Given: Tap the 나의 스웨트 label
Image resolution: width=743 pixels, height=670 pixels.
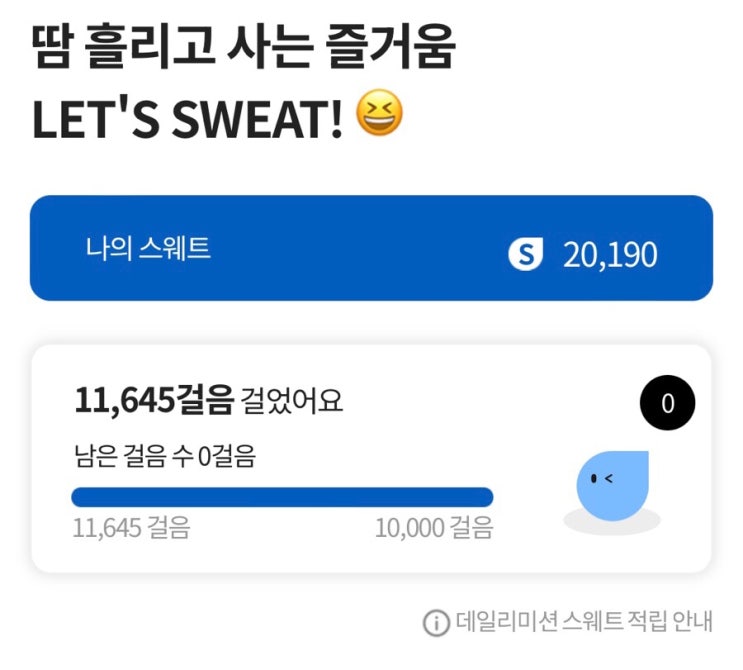Looking at the screenshot, I should 148,248.
